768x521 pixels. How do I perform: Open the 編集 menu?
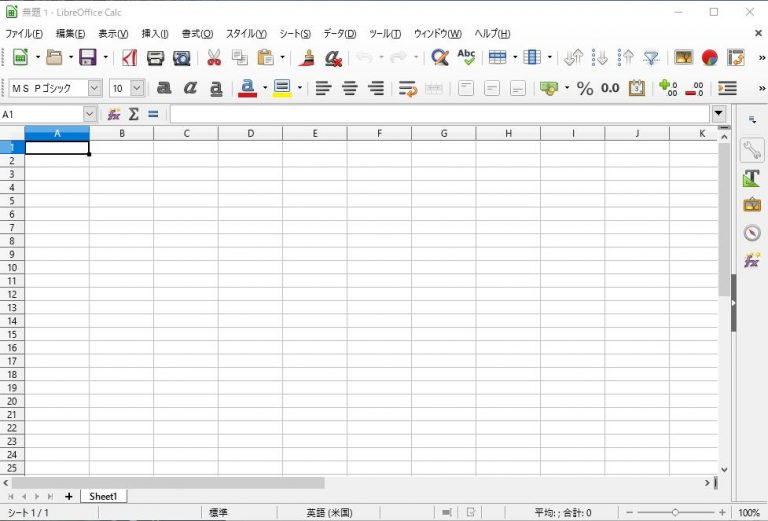tap(71, 34)
